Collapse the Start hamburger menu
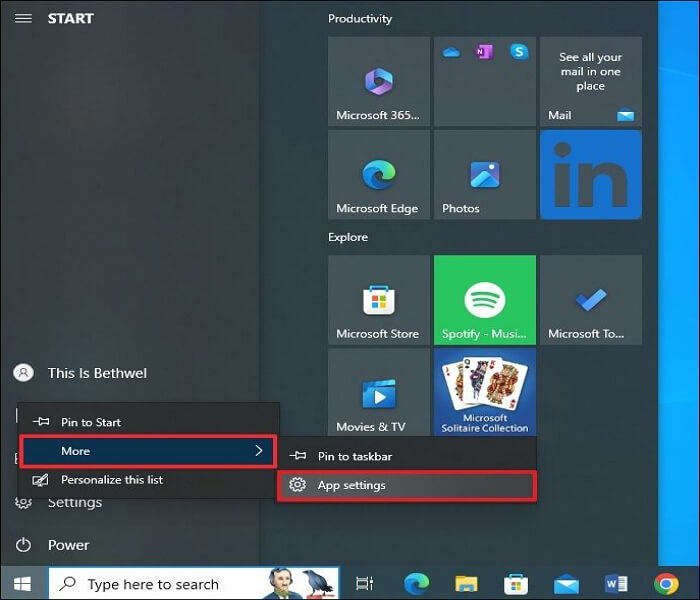 (24, 18)
